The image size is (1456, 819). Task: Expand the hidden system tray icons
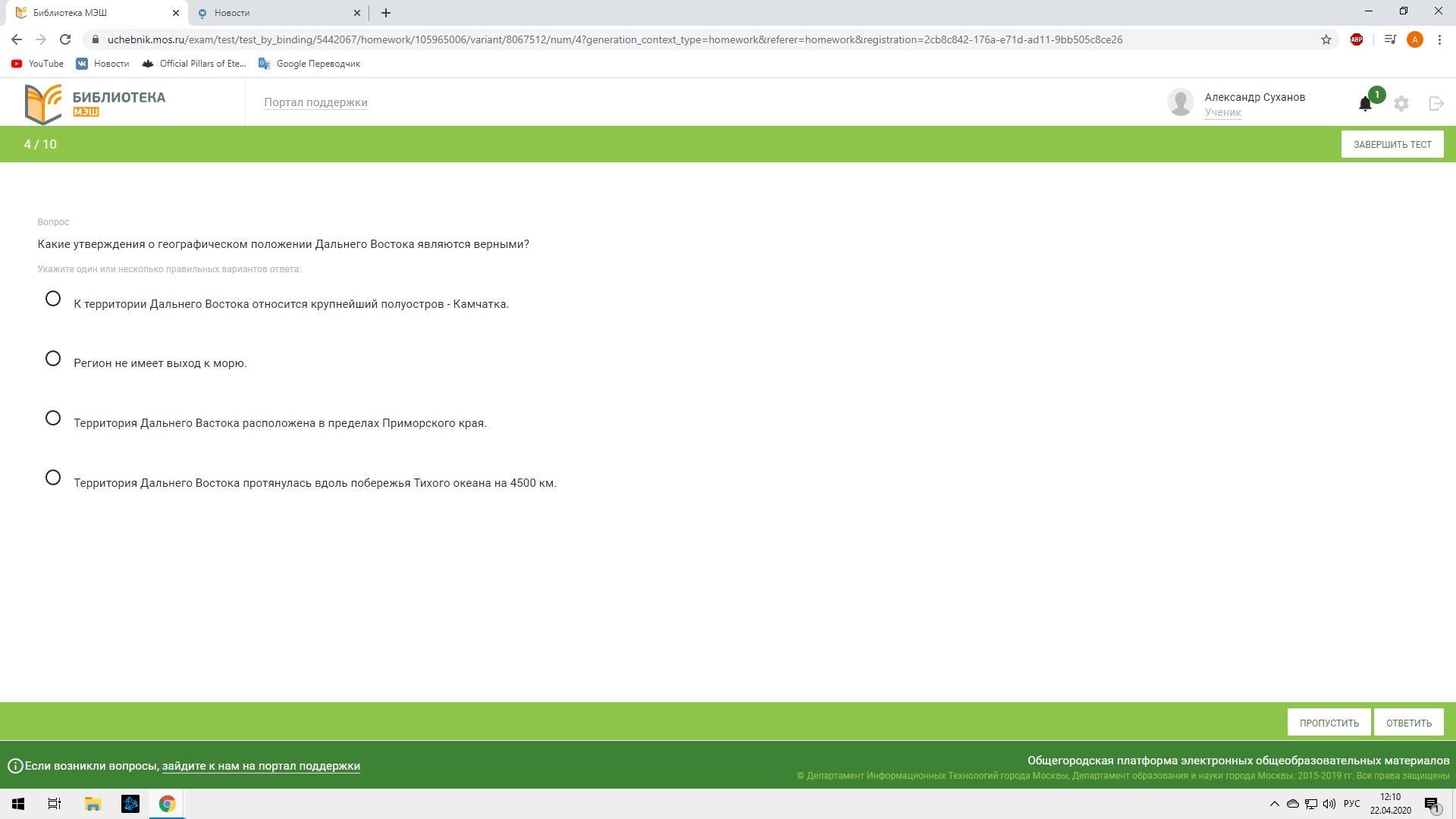click(x=1274, y=804)
